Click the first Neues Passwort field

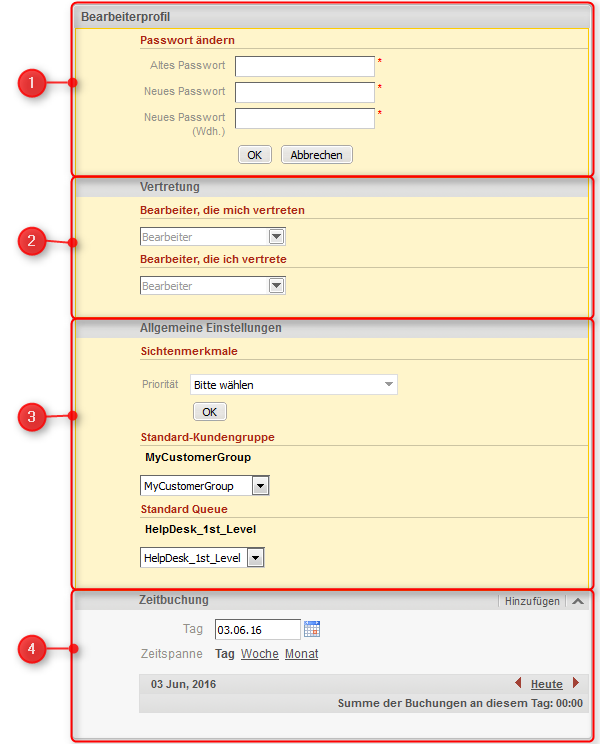coord(304,92)
